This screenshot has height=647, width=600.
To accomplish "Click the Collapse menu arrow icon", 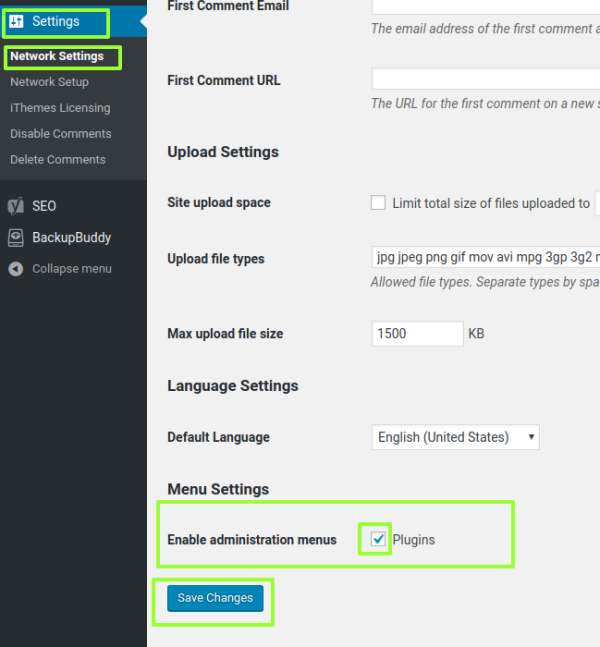I will pos(16,269).
